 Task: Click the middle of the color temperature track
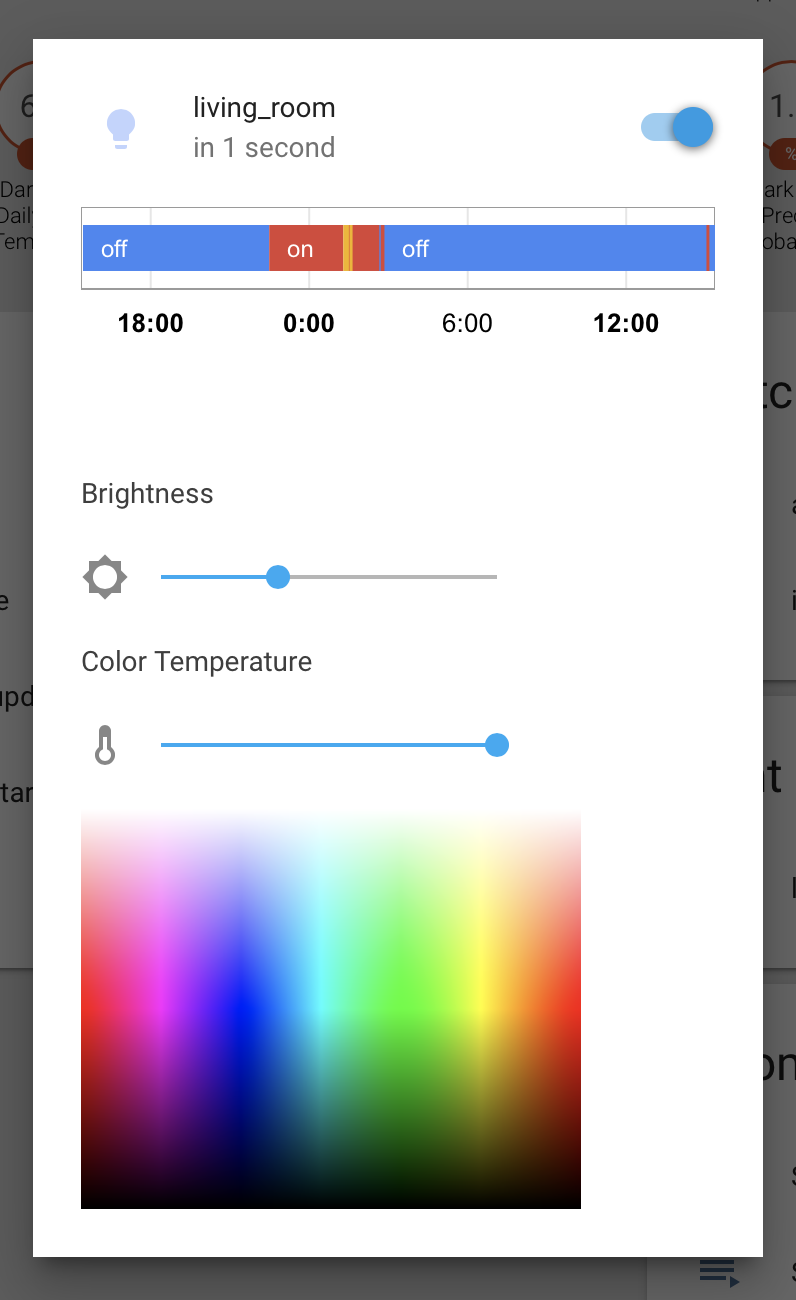(329, 745)
